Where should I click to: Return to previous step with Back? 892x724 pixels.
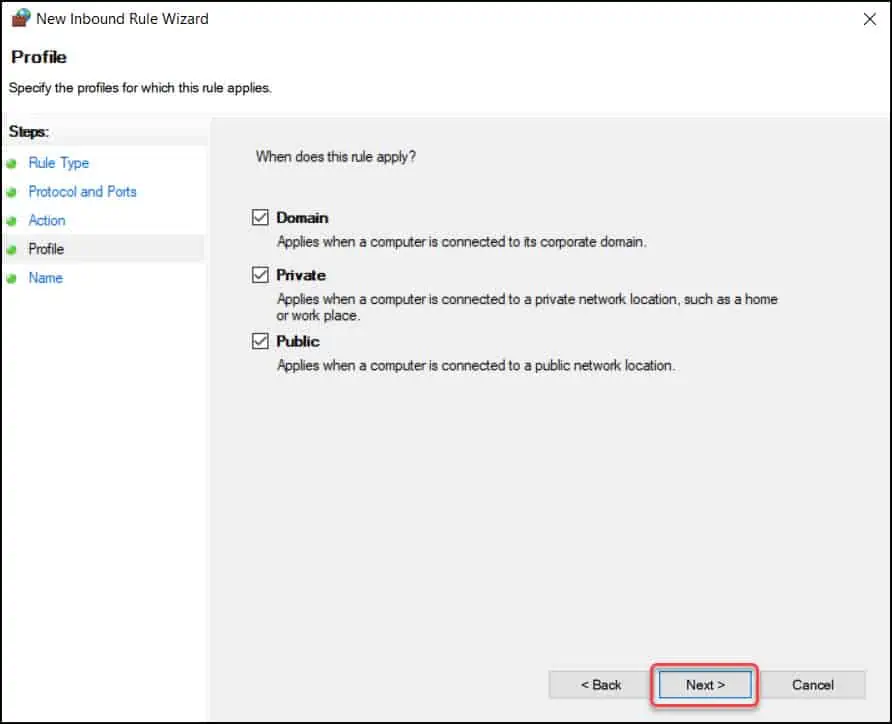600,685
